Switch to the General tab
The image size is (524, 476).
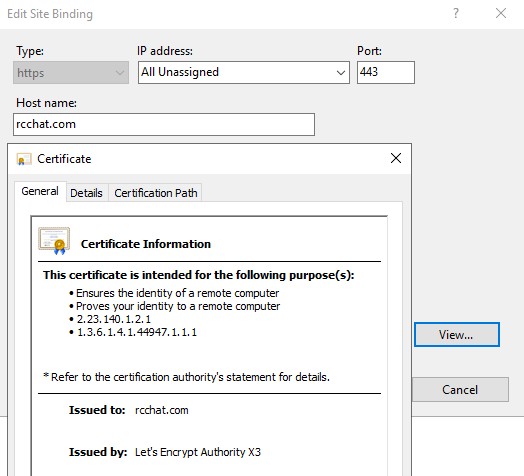click(x=40, y=191)
